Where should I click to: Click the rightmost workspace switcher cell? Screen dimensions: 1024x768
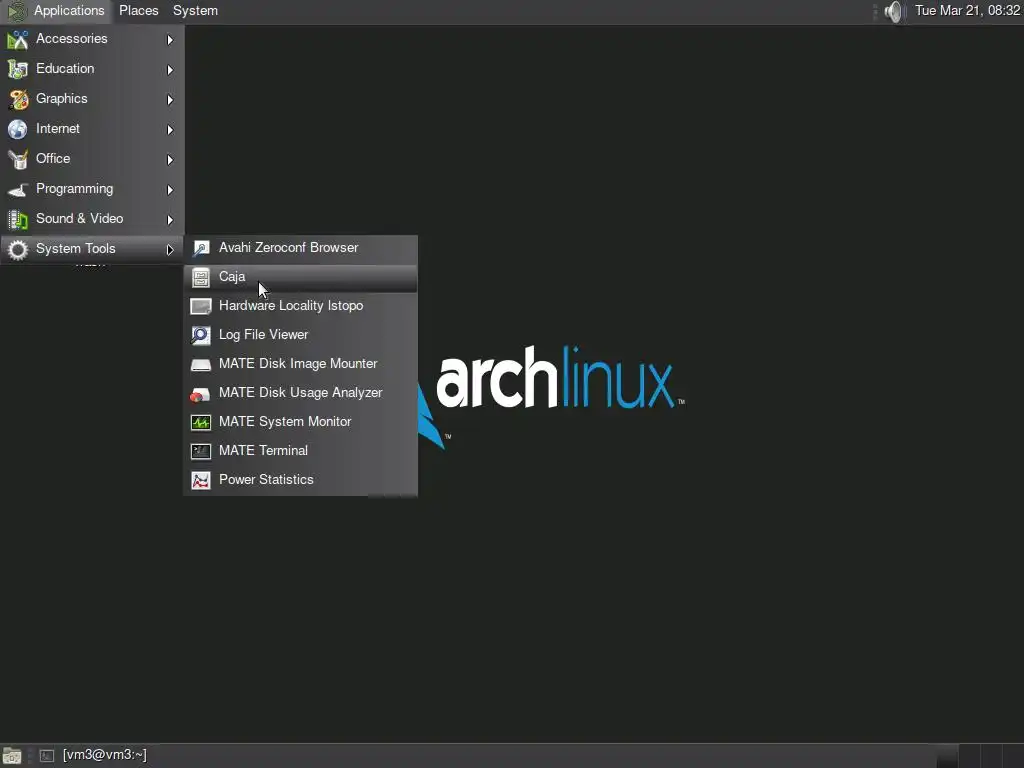(1013, 756)
